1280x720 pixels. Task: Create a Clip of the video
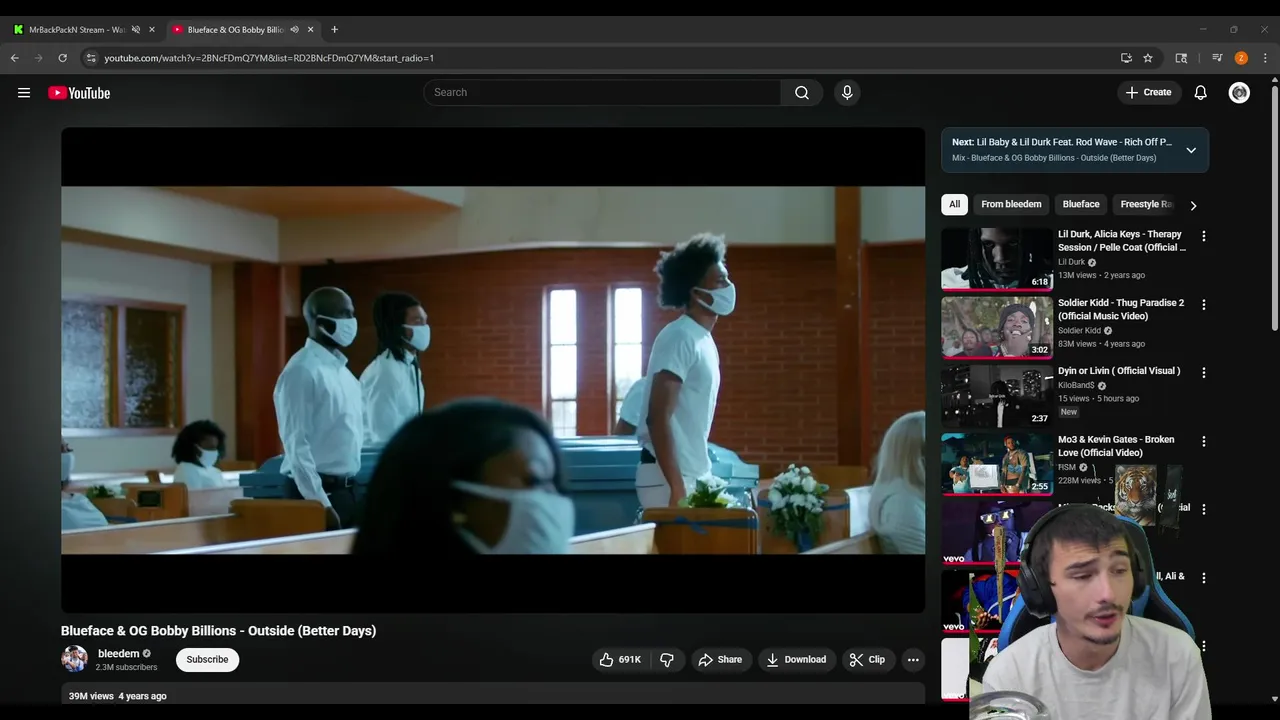(x=867, y=660)
